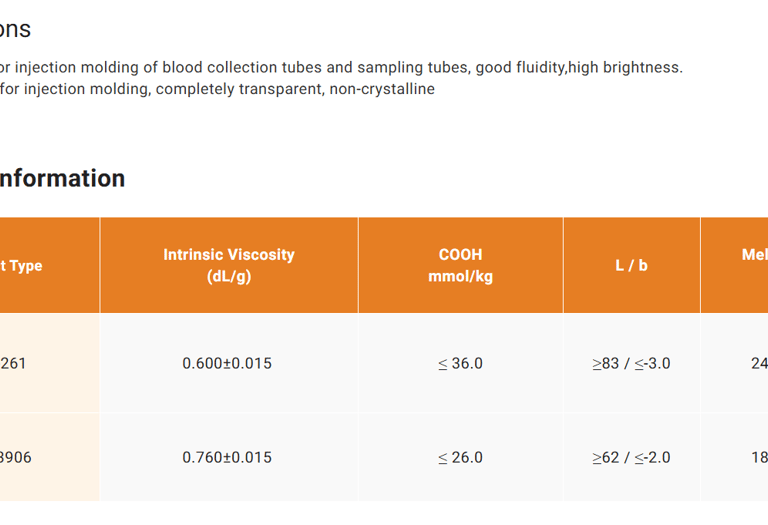Select the 0.760±0.015 viscosity cell
Screen dimensions: 768x525
227,457
